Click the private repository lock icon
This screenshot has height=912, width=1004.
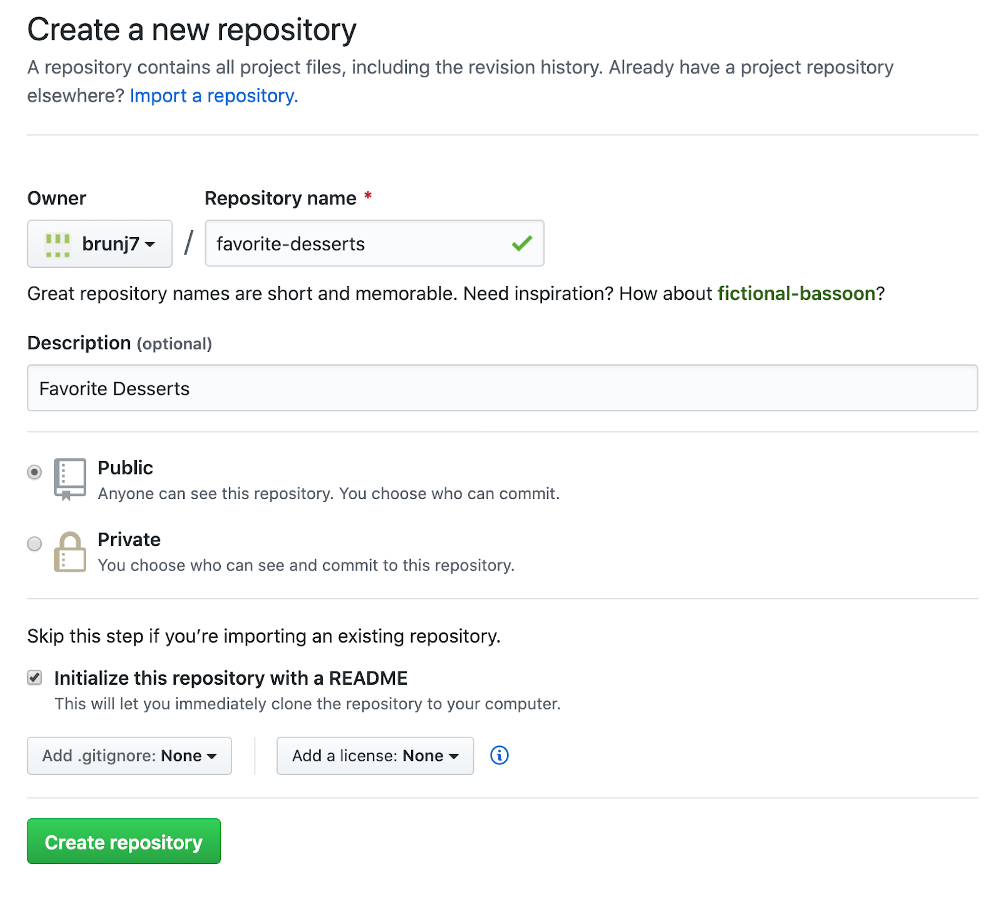69,551
